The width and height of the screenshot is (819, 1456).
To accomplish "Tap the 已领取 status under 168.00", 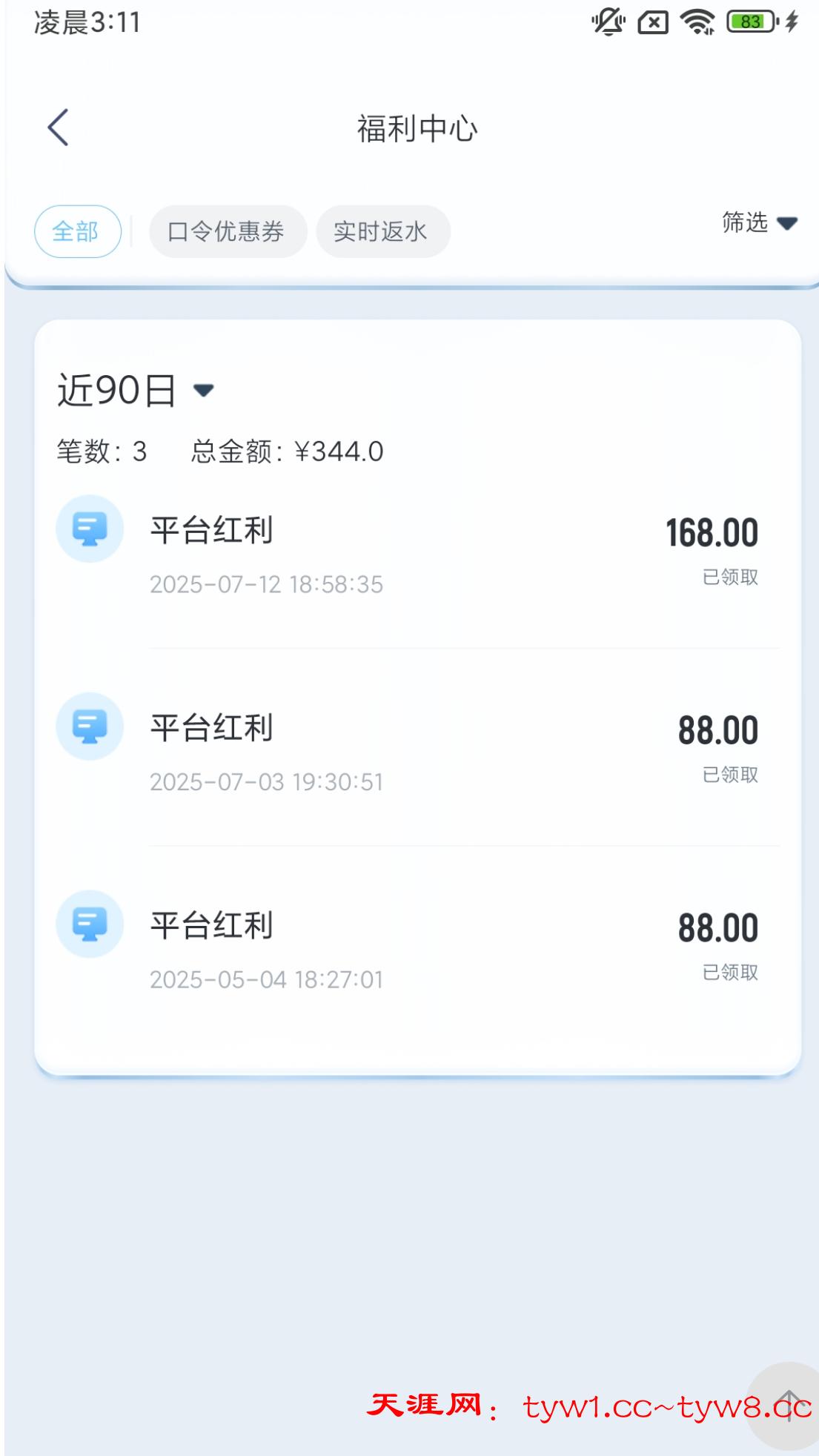I will 730,577.
